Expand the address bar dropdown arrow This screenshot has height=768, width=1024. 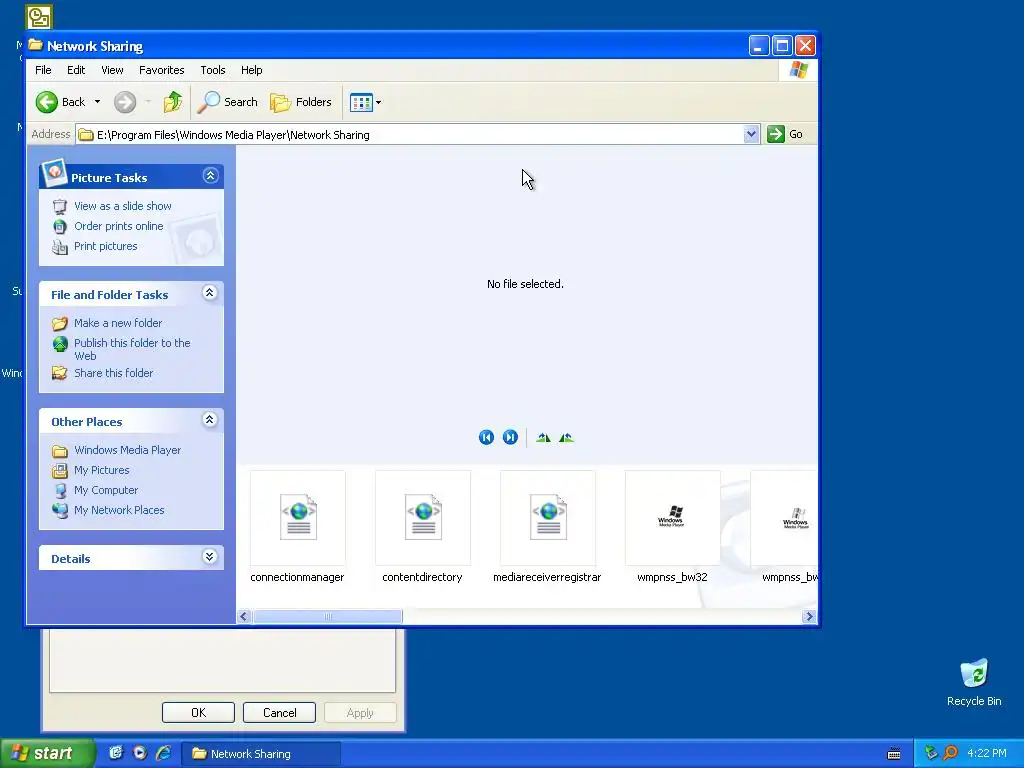click(x=751, y=135)
